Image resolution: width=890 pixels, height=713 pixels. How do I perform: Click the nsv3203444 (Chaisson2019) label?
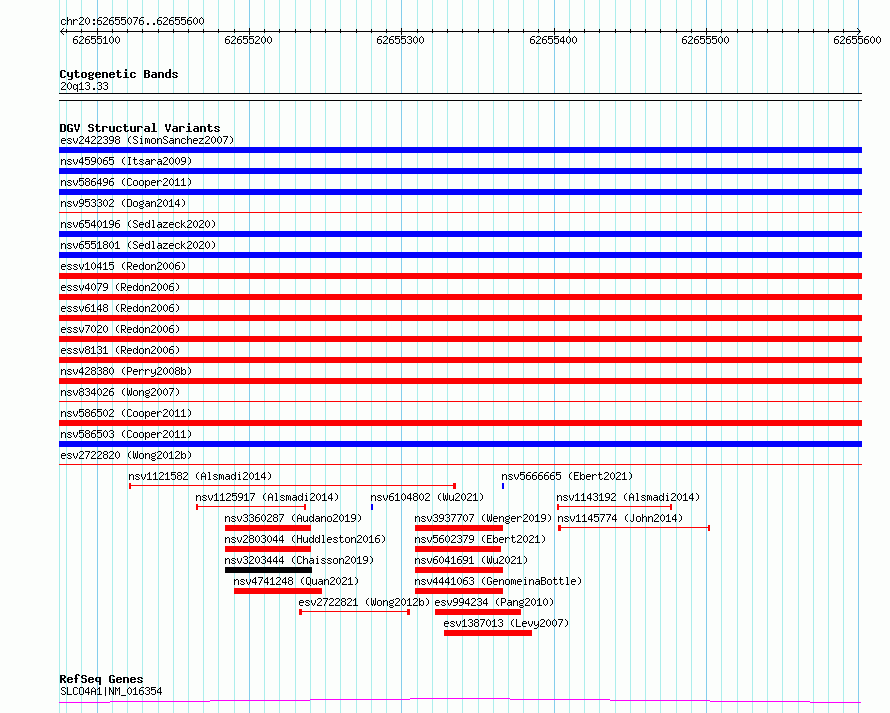[299, 560]
